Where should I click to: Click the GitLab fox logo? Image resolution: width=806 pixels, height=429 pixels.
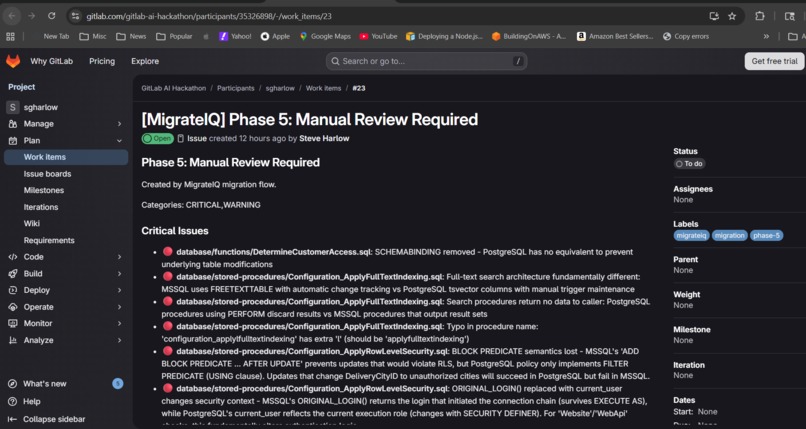point(13,61)
